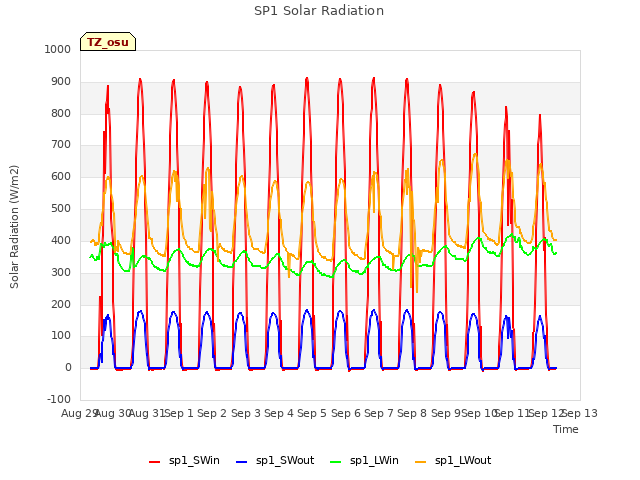Click the SP1 Solar Radiation chart title

pyautogui.click(x=319, y=11)
